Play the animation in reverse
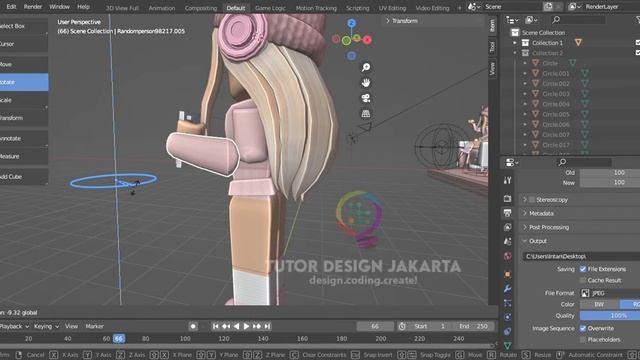Viewport: 640px width, 360px height. (236, 326)
